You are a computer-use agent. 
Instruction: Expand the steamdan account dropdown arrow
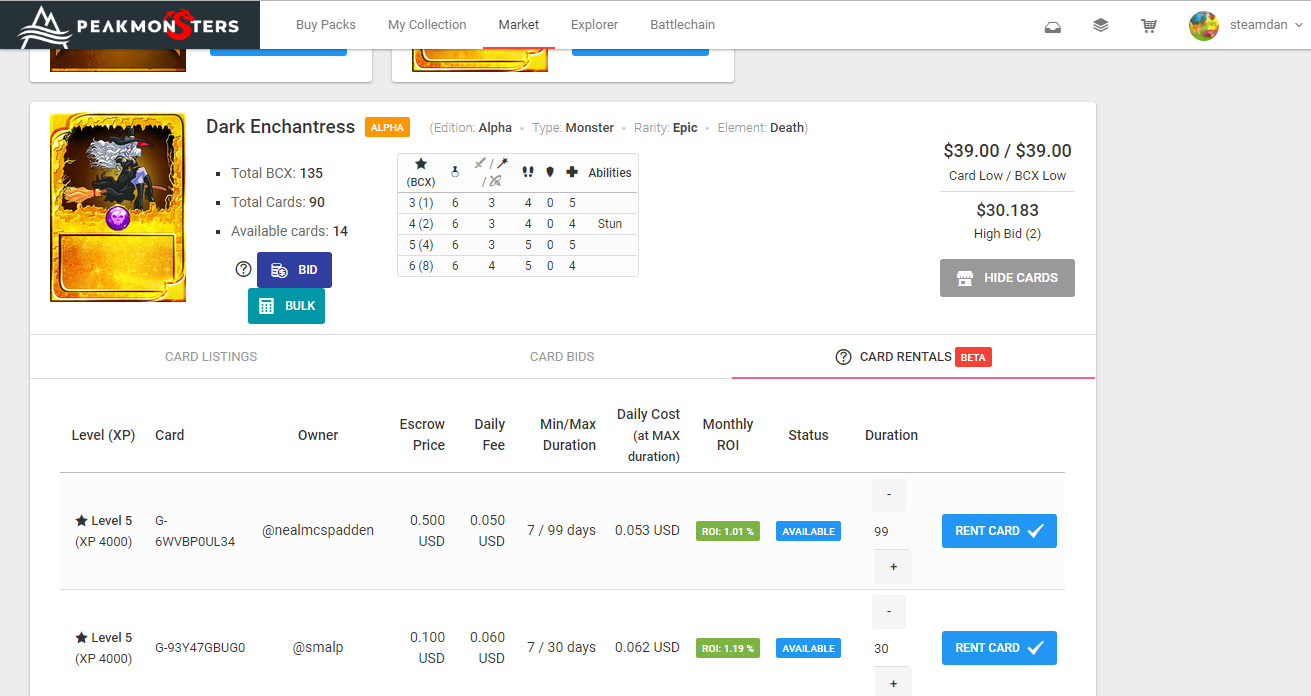click(x=1299, y=26)
